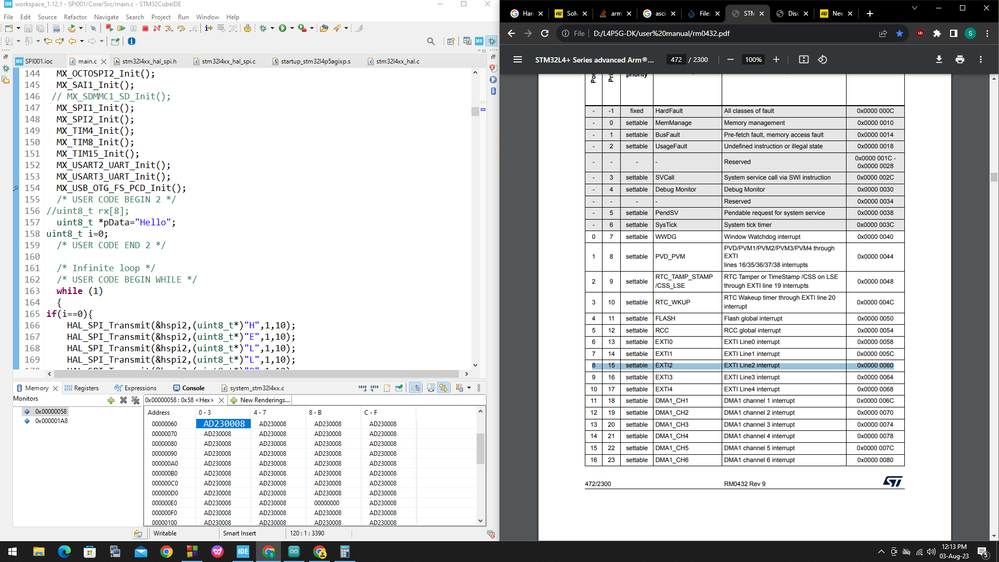Switch to the Registers view tab
The height and width of the screenshot is (562, 999).
[82, 388]
